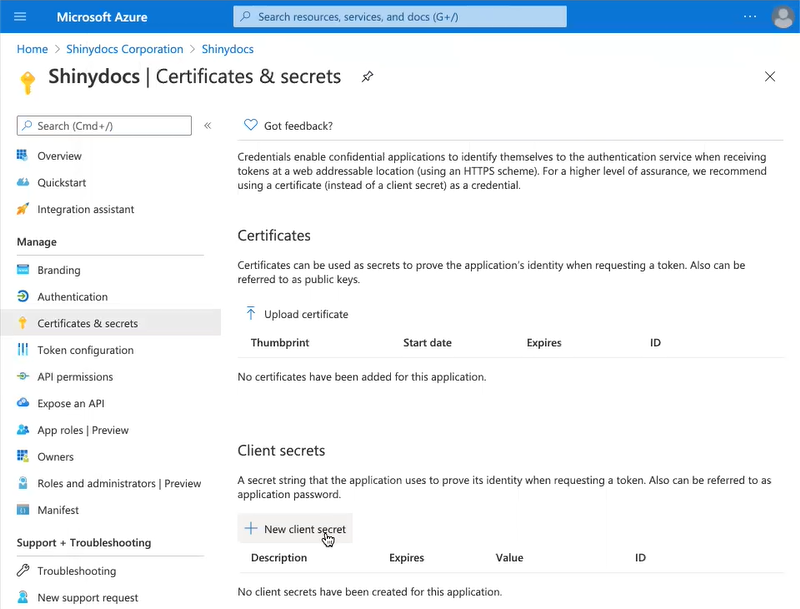Close the Certificates & secrets blade
This screenshot has height=609, width=800.
769,77
